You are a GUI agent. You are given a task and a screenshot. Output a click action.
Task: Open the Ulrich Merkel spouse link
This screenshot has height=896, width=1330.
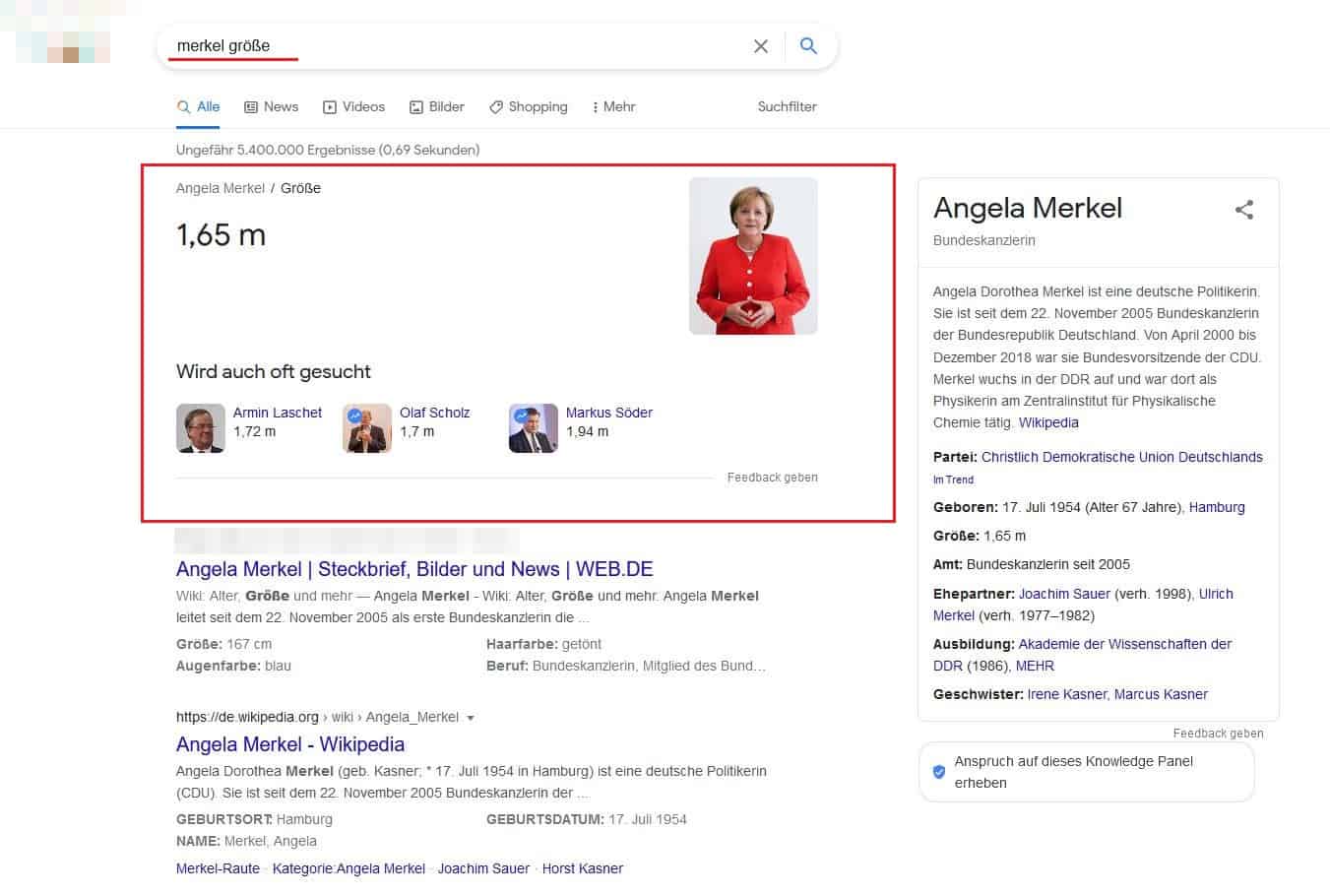pos(1083,605)
